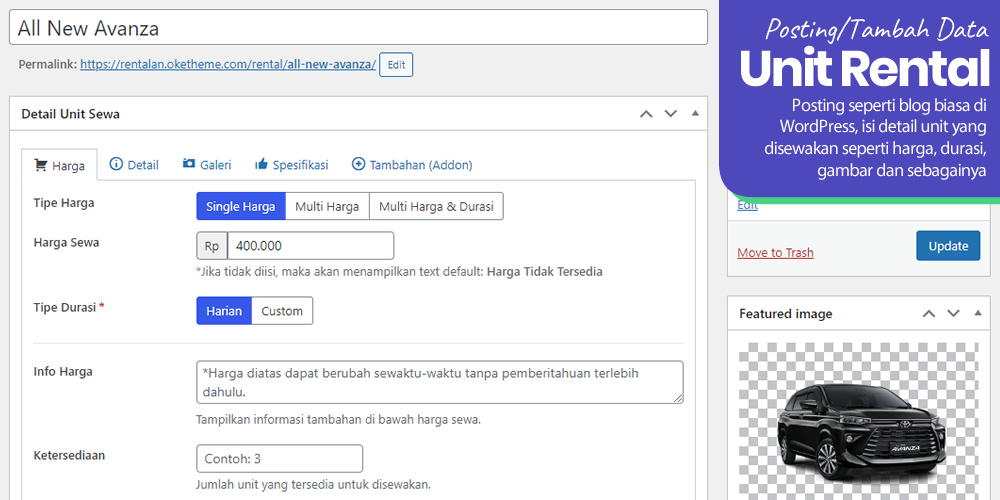Move Featured image panel up
Viewport: 1000px width, 500px height.
929,313
